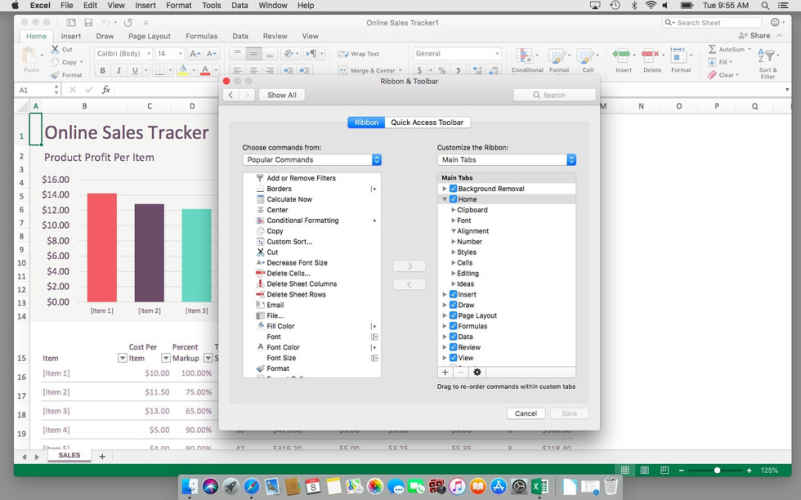The width and height of the screenshot is (801, 500).
Task: Expand the Clipboard group under Home
Action: tap(453, 210)
